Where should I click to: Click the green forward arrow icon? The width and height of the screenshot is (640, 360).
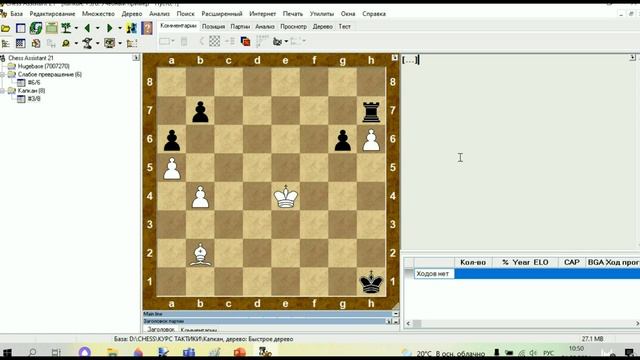pyautogui.click(x=109, y=28)
